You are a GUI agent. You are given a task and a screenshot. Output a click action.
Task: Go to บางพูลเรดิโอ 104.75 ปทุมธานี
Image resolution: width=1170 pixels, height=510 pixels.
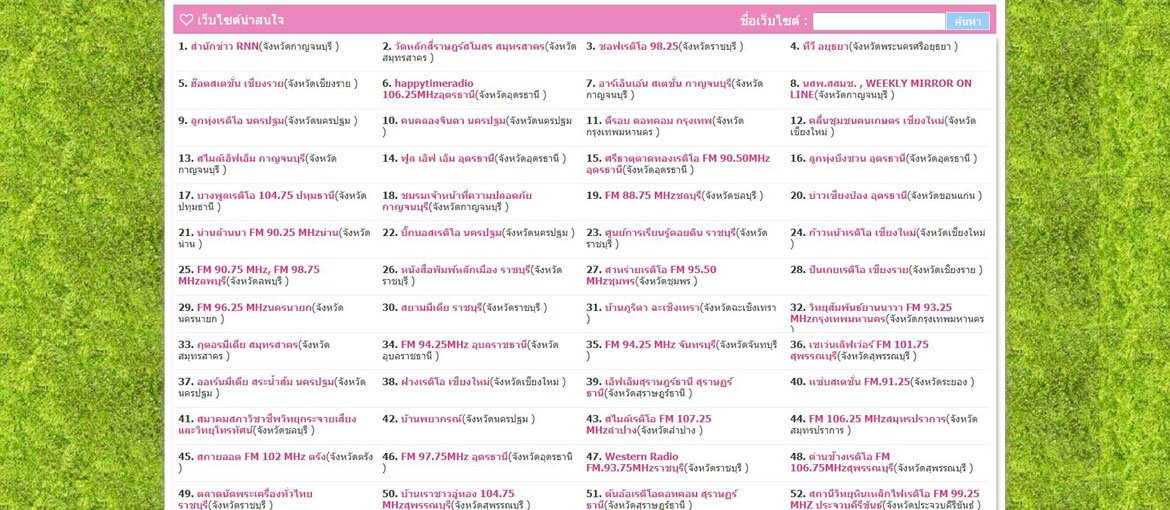(x=265, y=195)
